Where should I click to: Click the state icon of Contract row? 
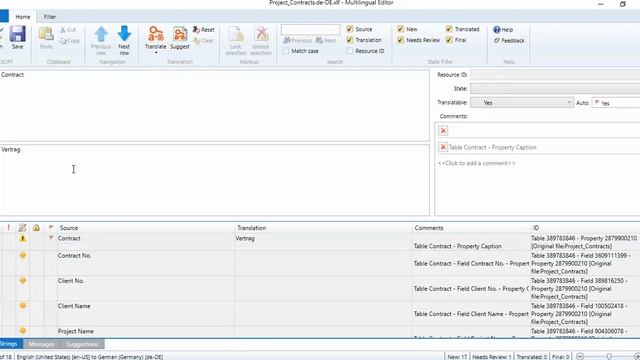tap(22, 238)
